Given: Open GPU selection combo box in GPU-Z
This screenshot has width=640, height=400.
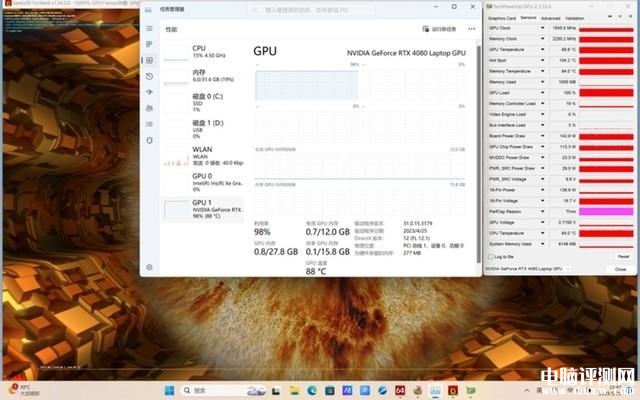Looking at the screenshot, I should pyautogui.click(x=527, y=269).
